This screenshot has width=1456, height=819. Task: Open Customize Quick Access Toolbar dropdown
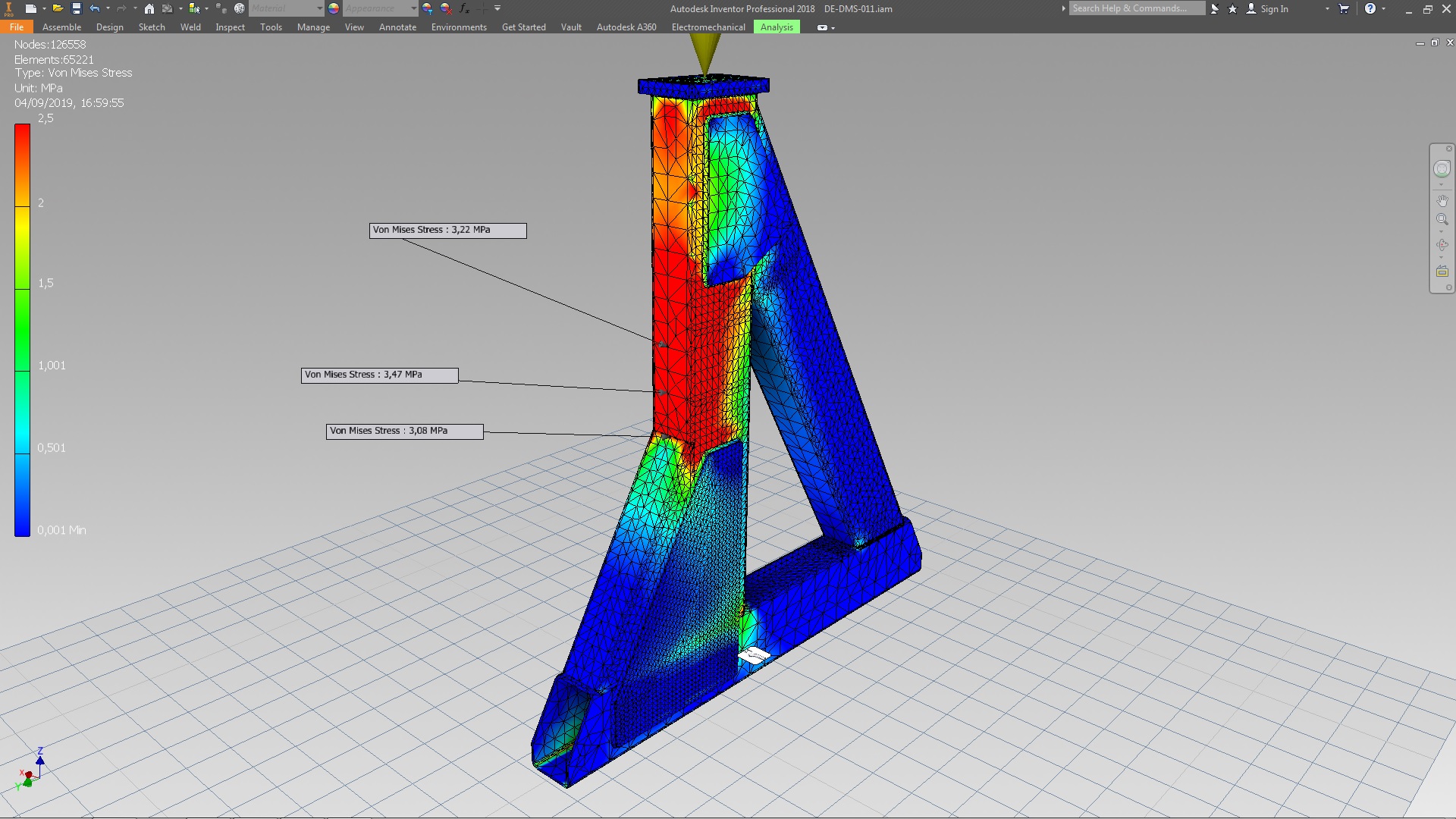(x=497, y=8)
